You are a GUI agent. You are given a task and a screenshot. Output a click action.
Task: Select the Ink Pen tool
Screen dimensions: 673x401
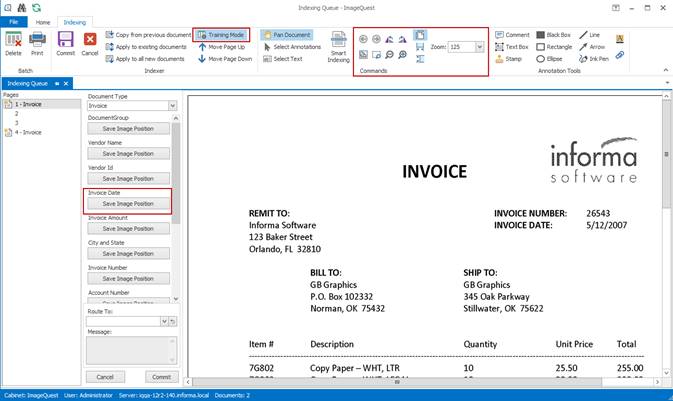[x=594, y=59]
